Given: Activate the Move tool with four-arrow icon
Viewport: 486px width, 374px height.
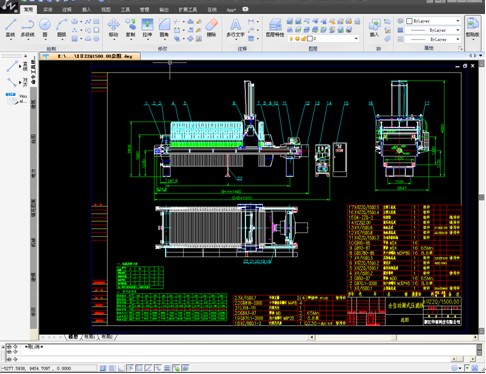Looking at the screenshot, I should click(x=113, y=28).
